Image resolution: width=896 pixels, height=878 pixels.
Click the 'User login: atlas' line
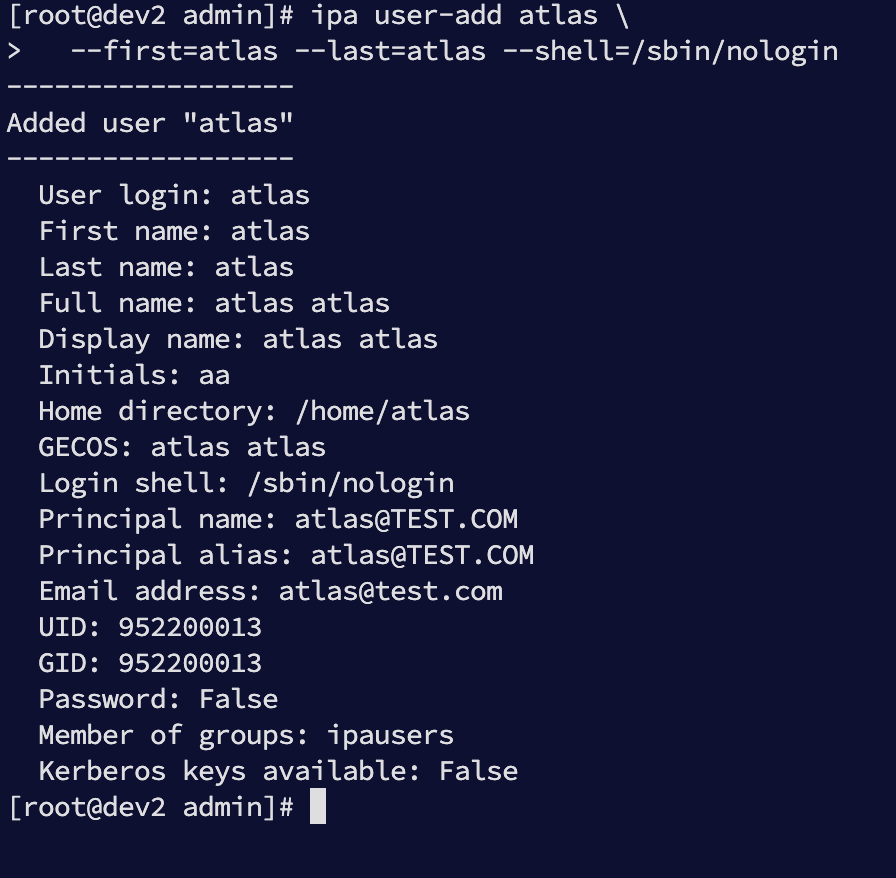pos(174,195)
